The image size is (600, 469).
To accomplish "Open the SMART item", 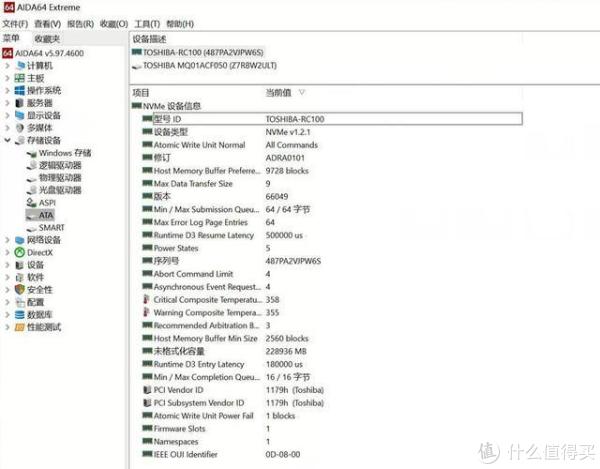I will (52, 228).
